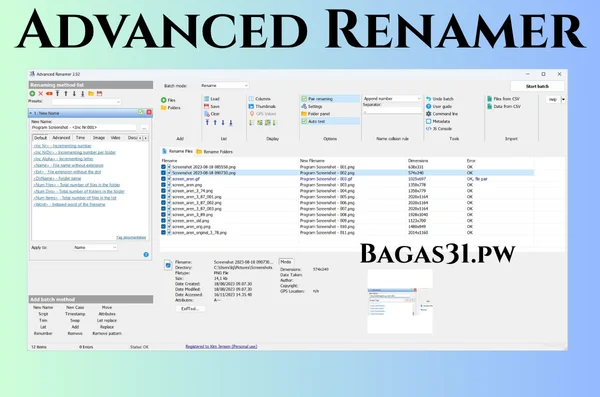Move selected file up in List group
Viewport: 600px width, 397px height.
[215, 123]
